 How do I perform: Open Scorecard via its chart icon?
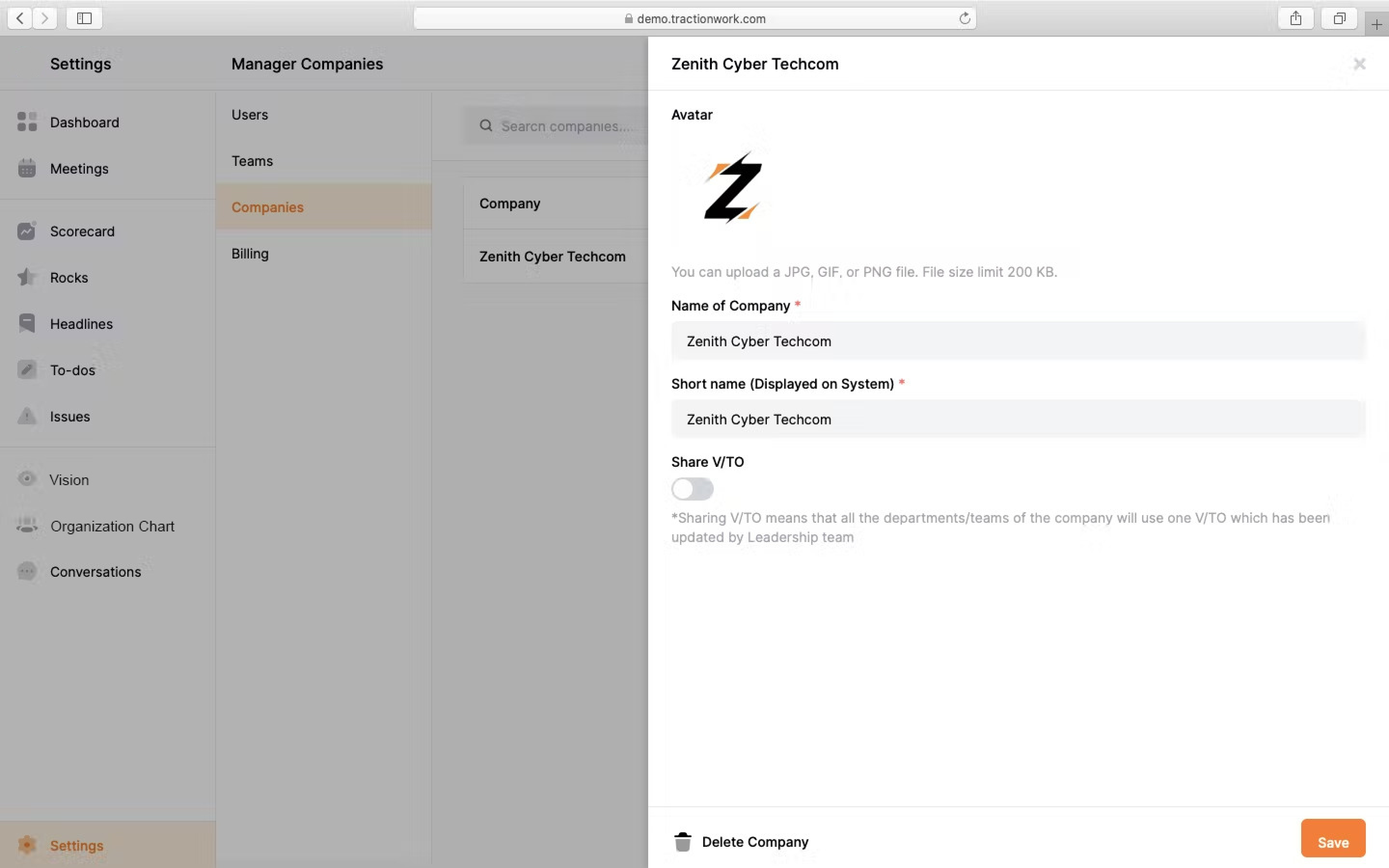(x=27, y=231)
